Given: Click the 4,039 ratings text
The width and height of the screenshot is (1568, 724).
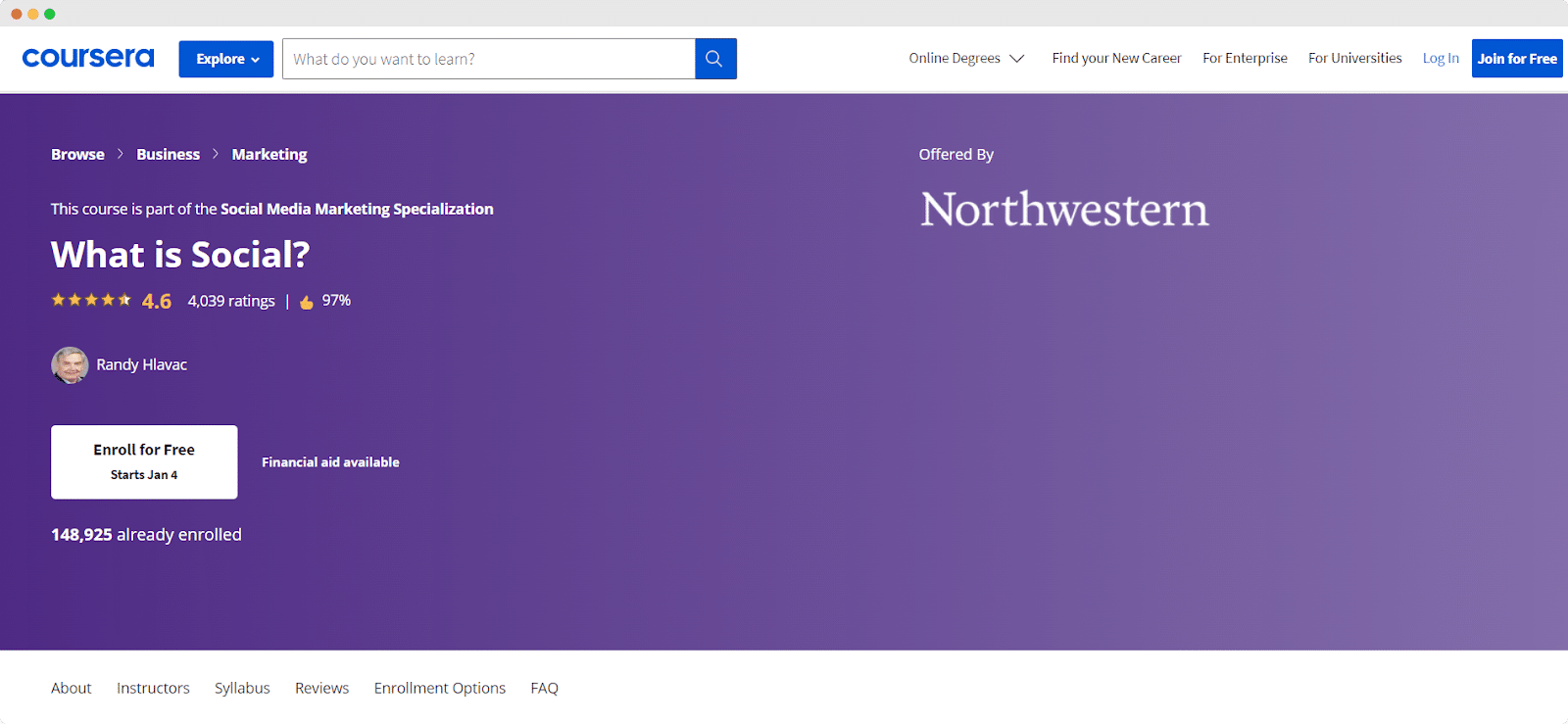Looking at the screenshot, I should coord(231,301).
